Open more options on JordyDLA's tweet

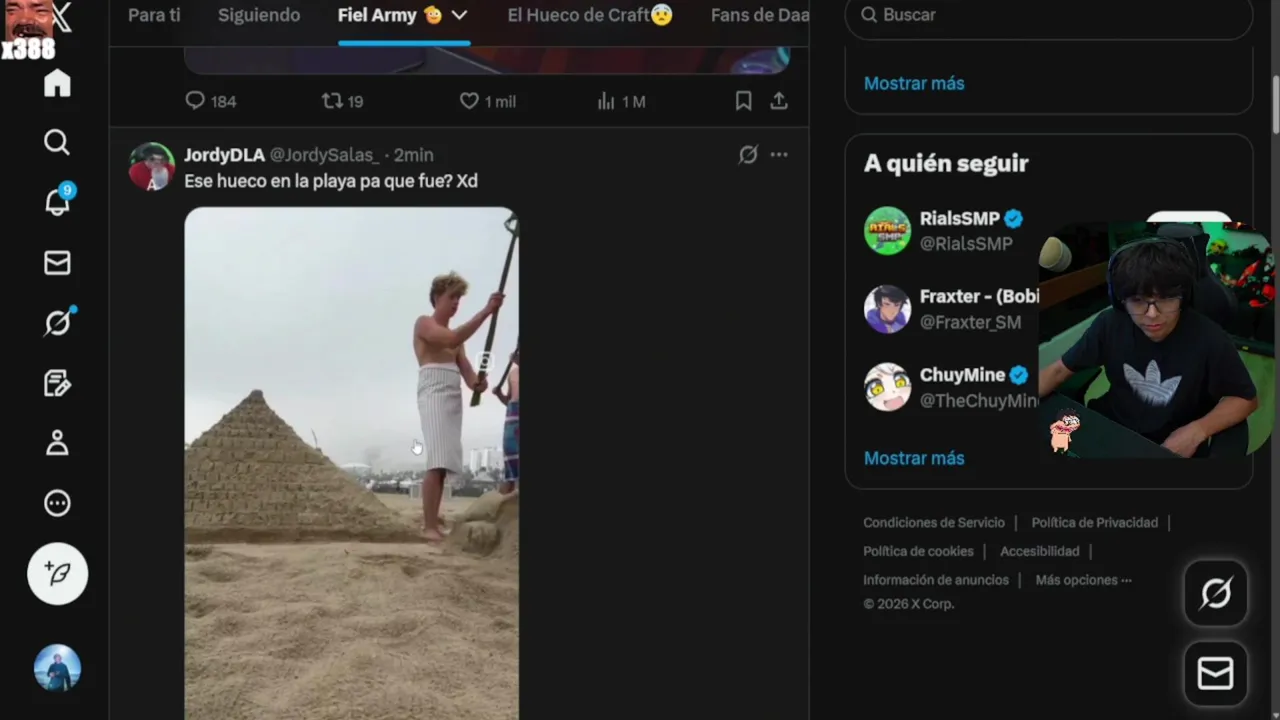[x=779, y=154]
